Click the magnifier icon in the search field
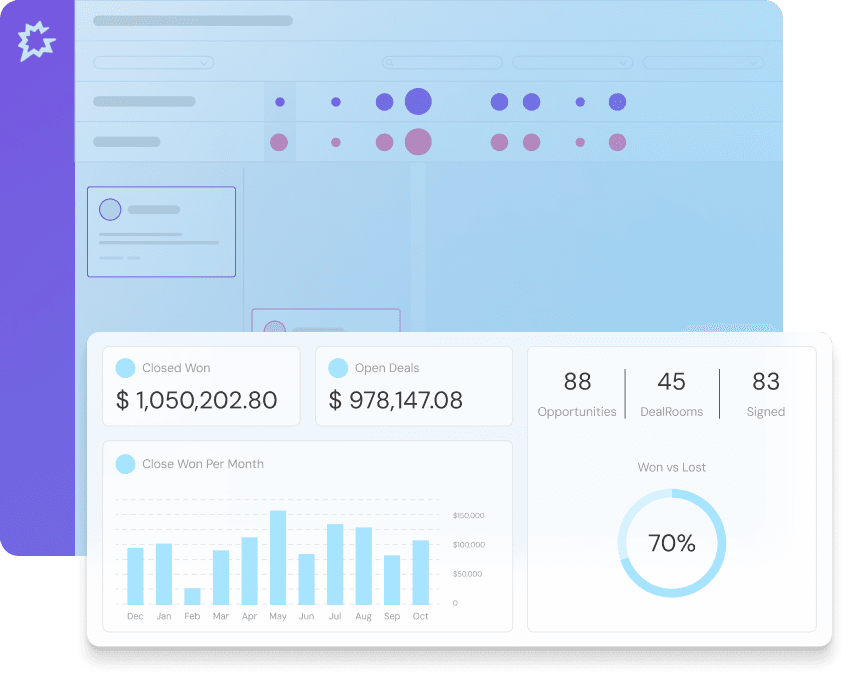851x677 pixels. coord(390,63)
